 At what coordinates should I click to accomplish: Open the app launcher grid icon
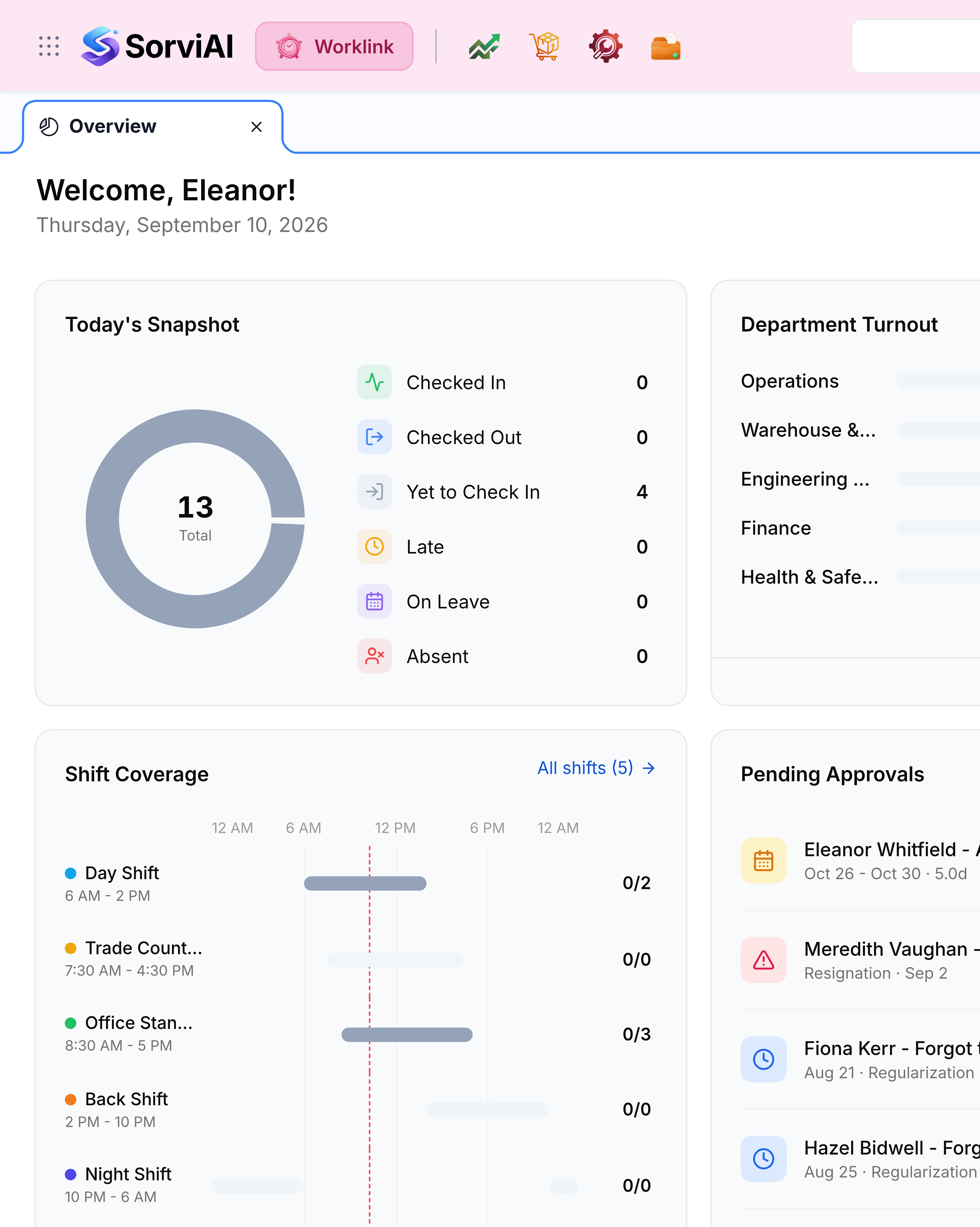click(x=49, y=46)
